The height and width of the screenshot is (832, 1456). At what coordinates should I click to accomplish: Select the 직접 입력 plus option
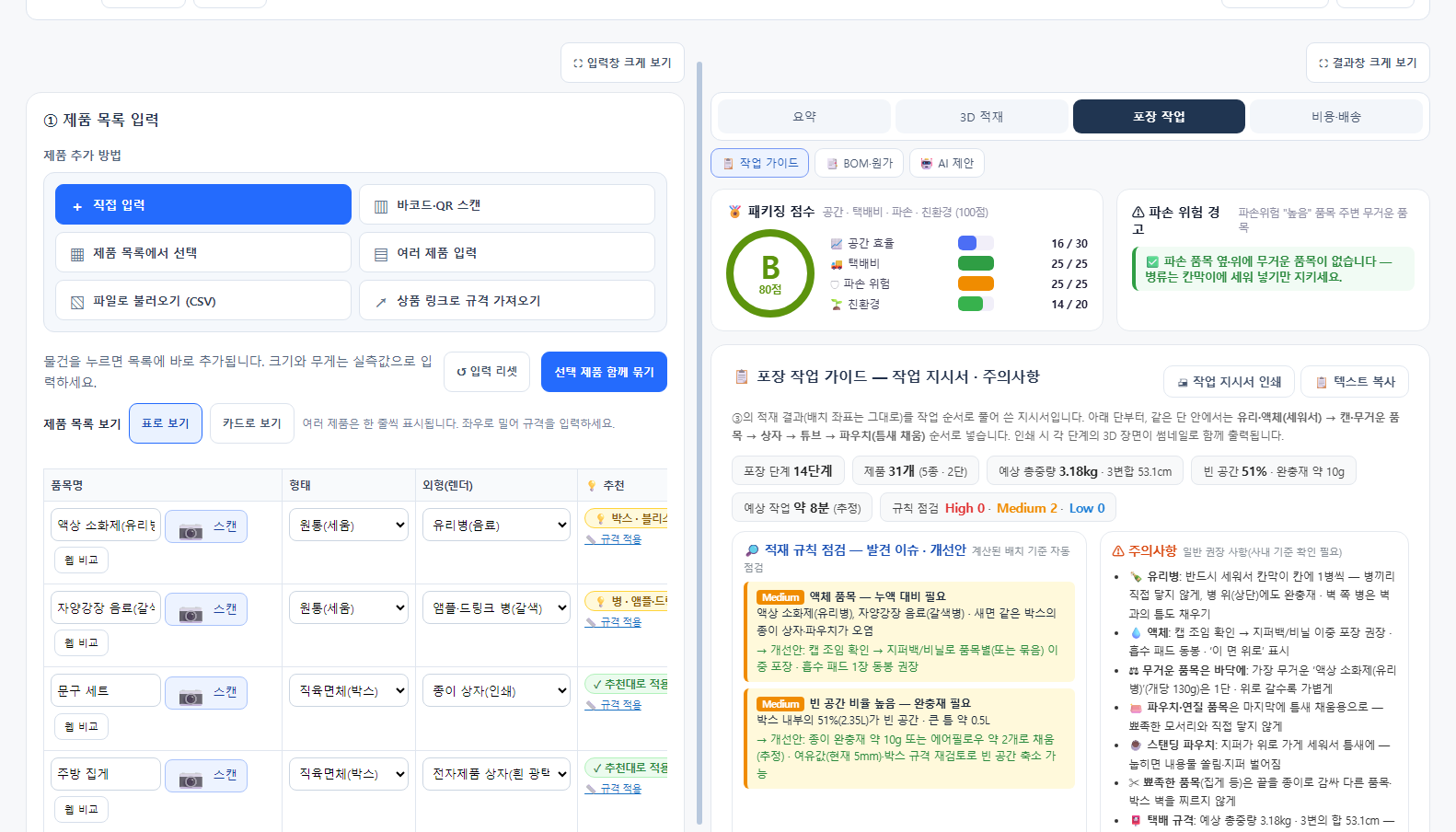203,204
